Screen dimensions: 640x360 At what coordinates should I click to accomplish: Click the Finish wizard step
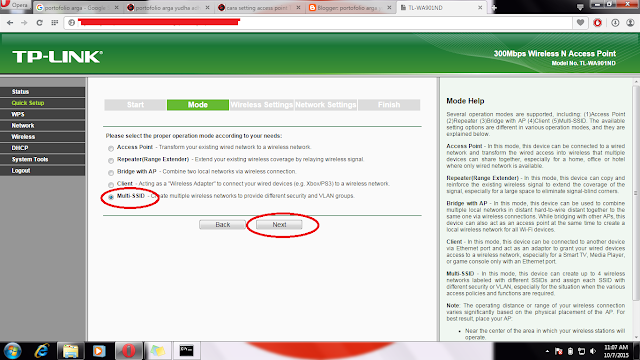389,105
